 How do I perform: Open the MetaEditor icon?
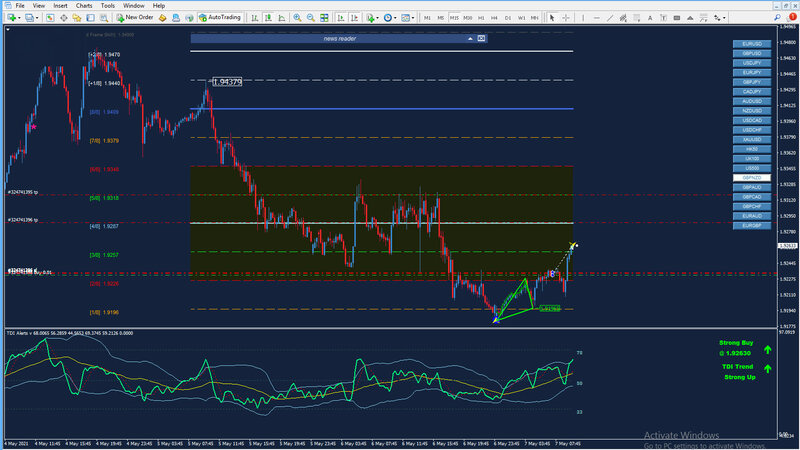(163, 18)
